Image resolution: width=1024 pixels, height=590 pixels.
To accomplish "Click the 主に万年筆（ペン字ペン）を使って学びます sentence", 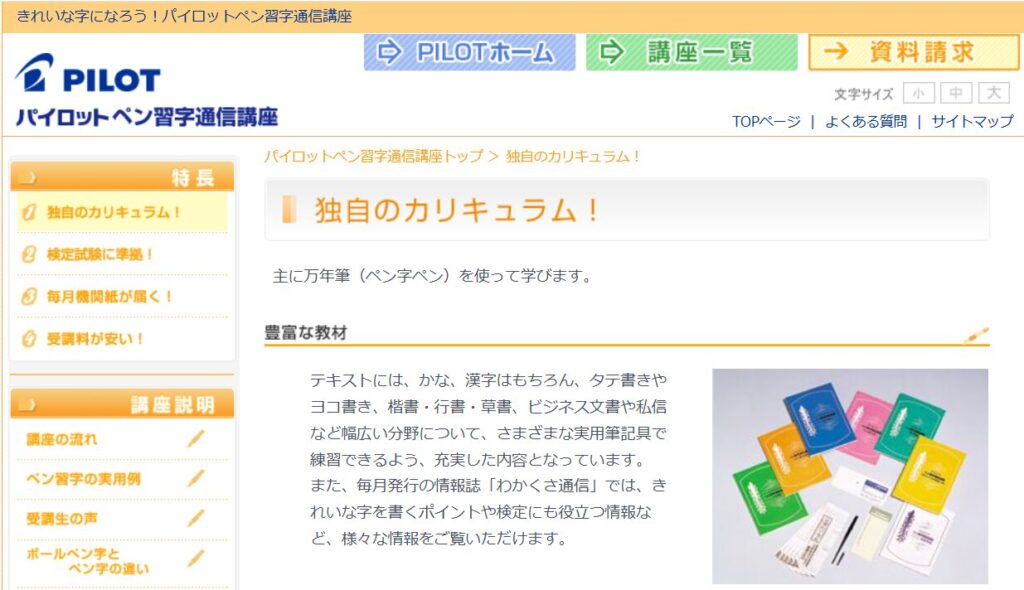I will (x=432, y=276).
